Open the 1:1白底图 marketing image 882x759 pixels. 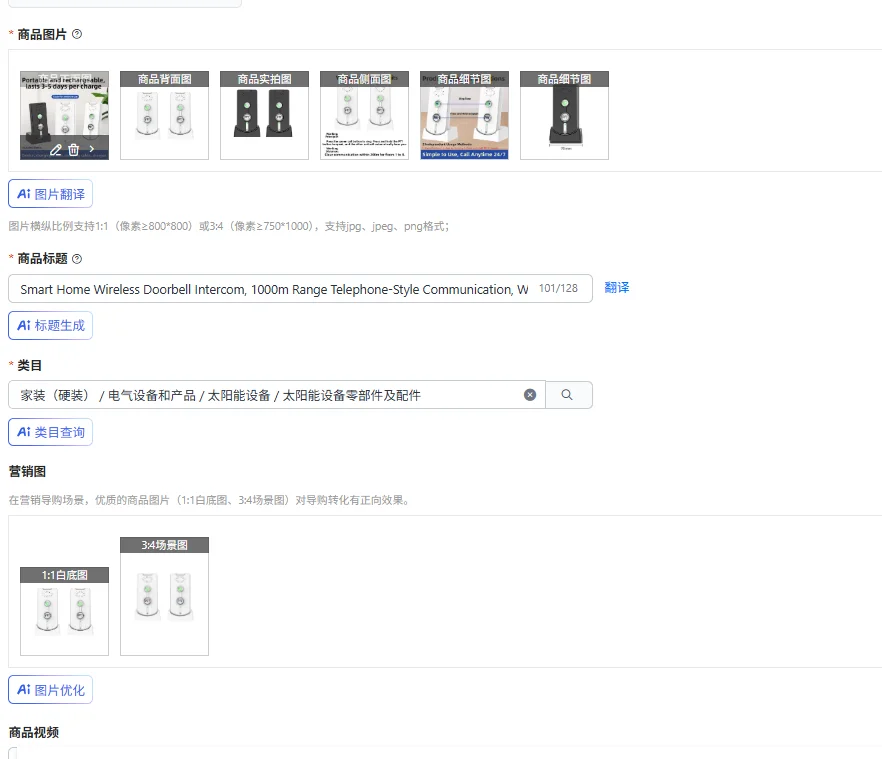tap(65, 611)
